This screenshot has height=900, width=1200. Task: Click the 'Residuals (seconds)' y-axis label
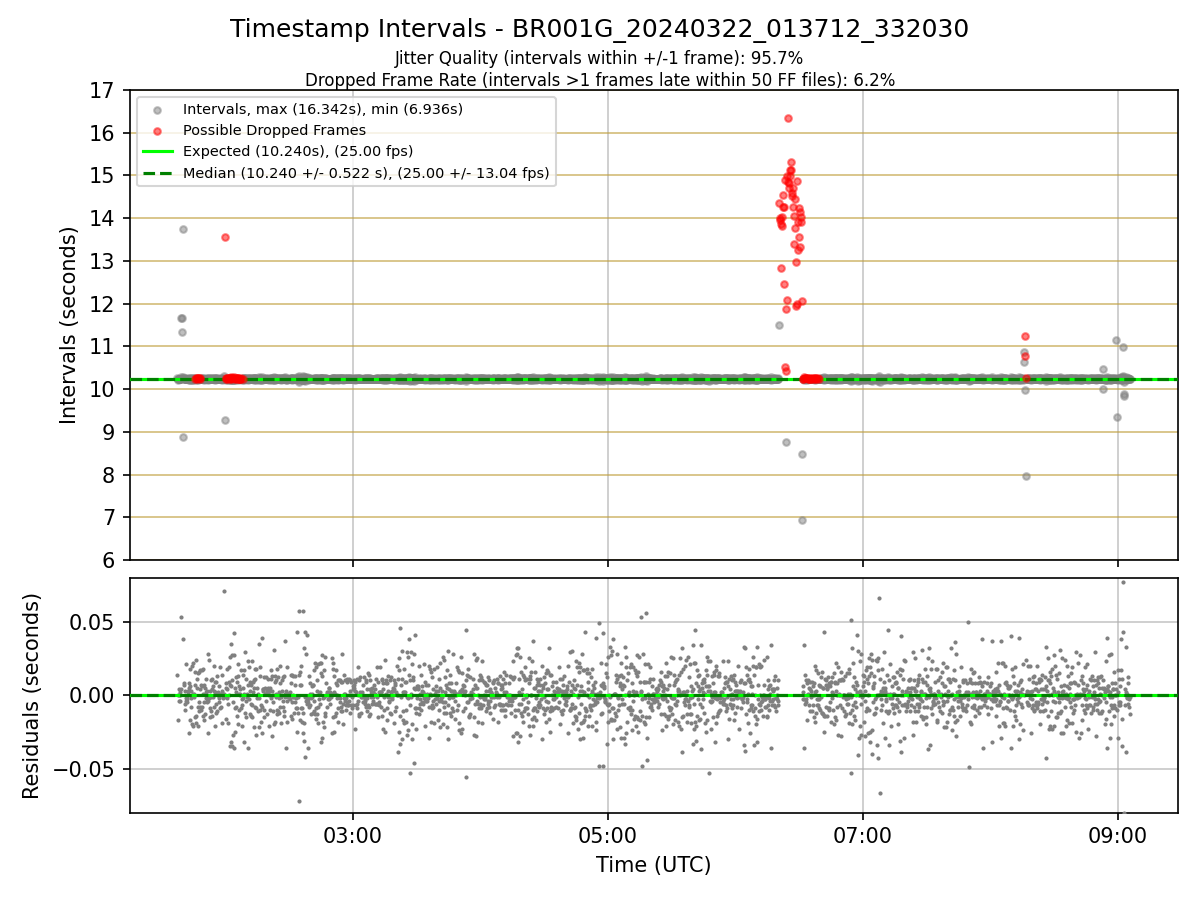pyautogui.click(x=32, y=696)
